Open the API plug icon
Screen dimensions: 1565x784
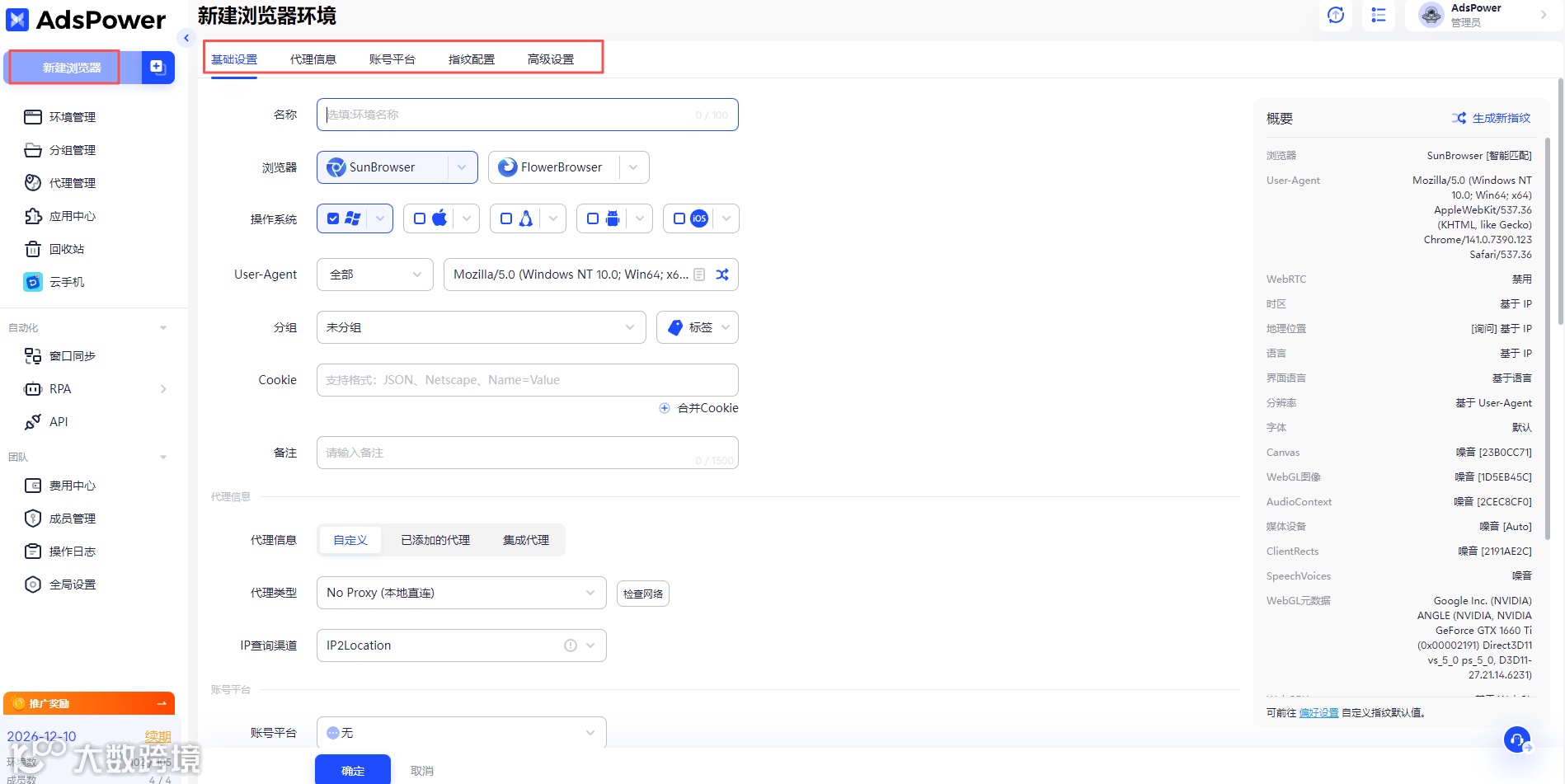point(33,422)
